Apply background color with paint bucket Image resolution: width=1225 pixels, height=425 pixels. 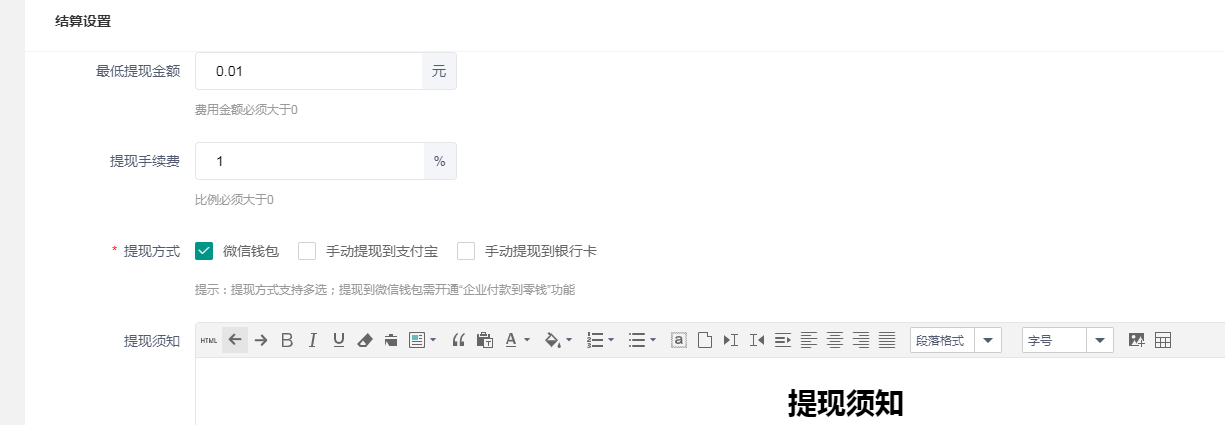coord(552,340)
